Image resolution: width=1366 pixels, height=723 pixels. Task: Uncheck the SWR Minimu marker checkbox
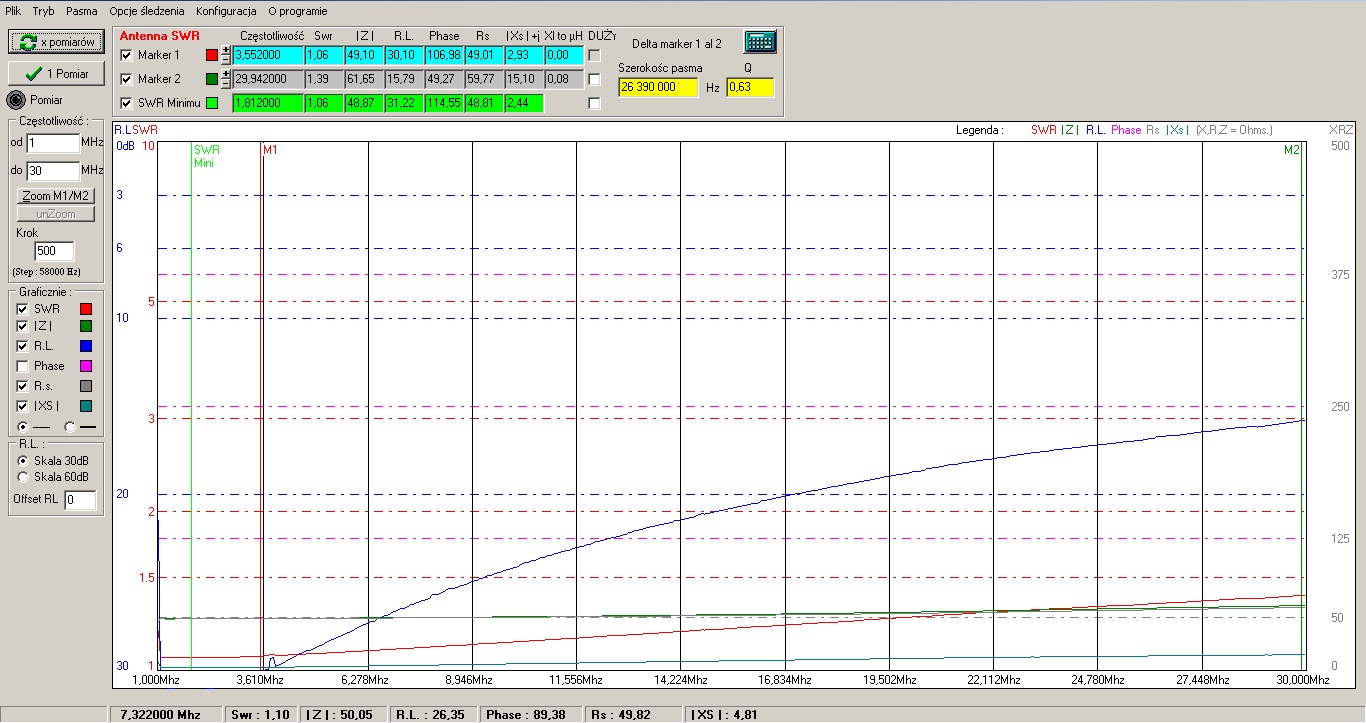click(125, 103)
